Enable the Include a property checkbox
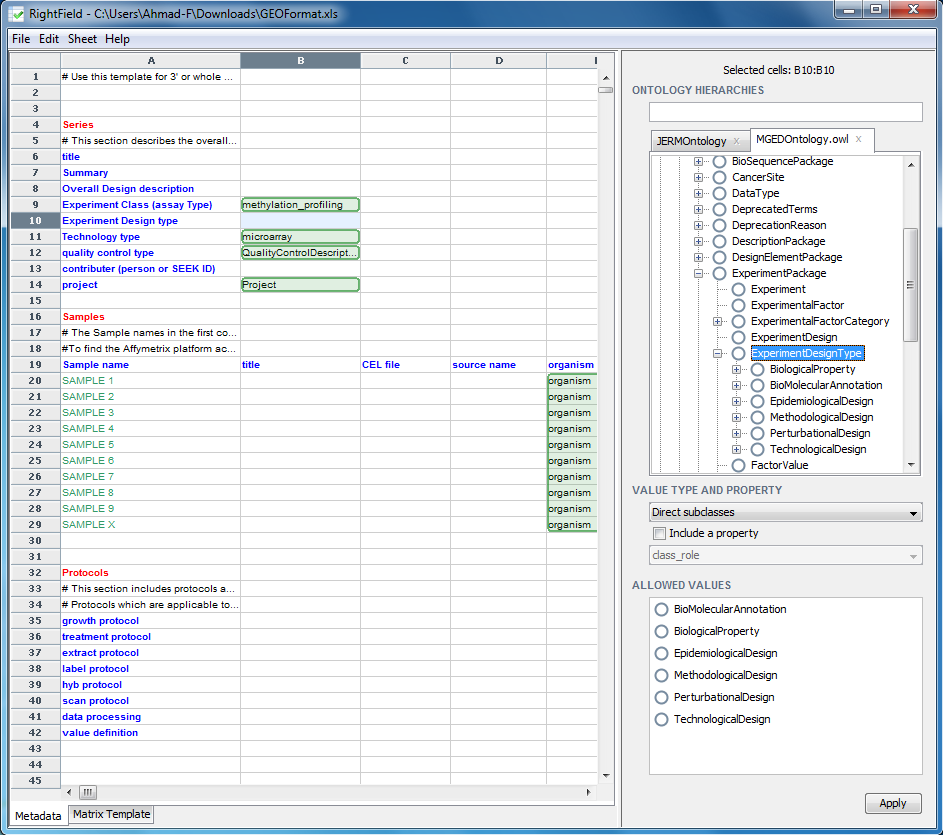 pos(659,534)
